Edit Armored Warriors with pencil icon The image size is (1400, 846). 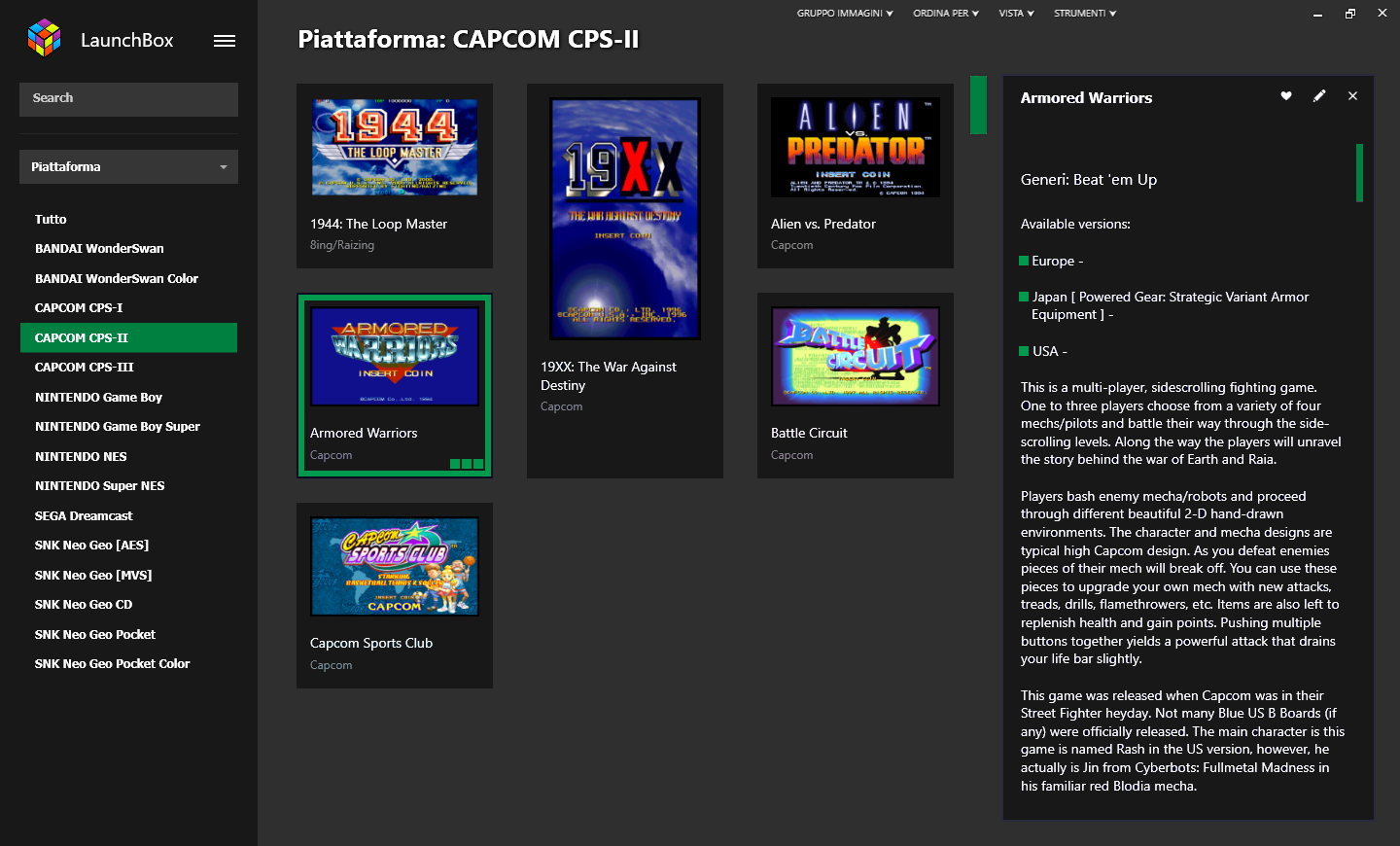click(1319, 95)
